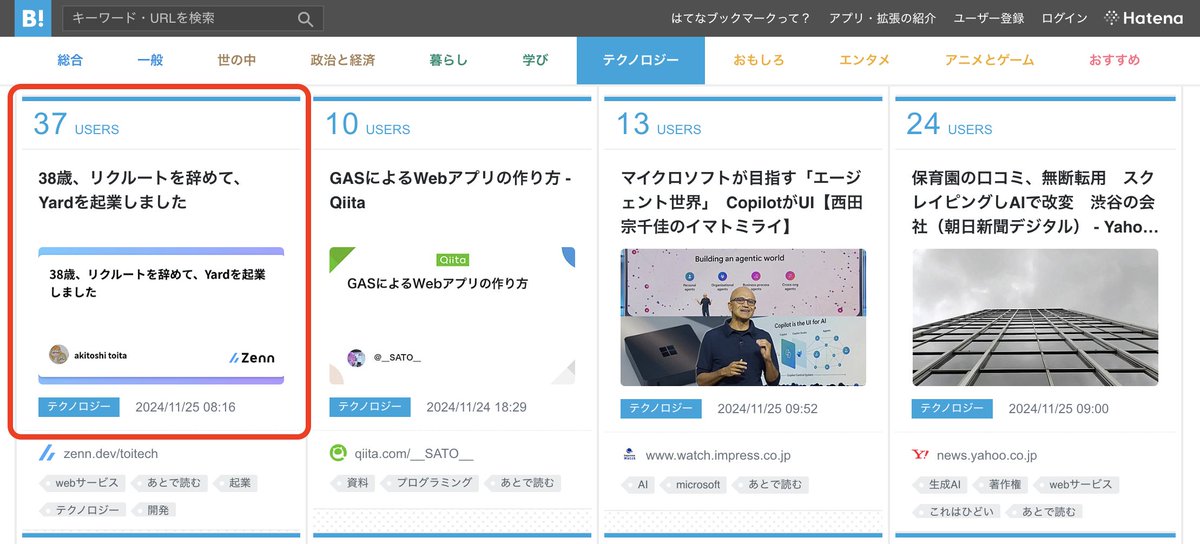
Task: Open the 13 USERS bookmark count
Action: tap(658, 124)
